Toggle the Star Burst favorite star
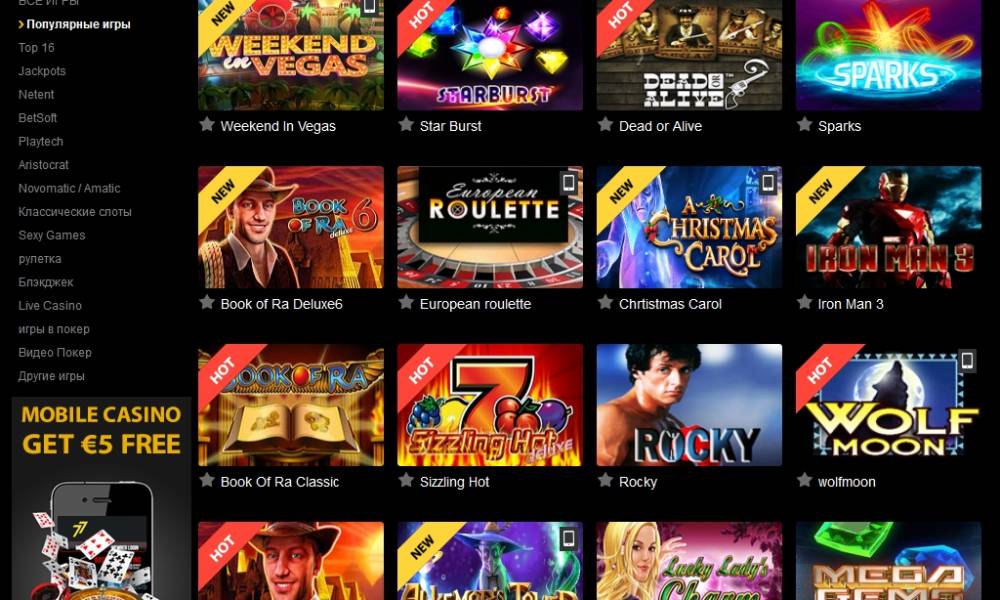 (x=406, y=124)
